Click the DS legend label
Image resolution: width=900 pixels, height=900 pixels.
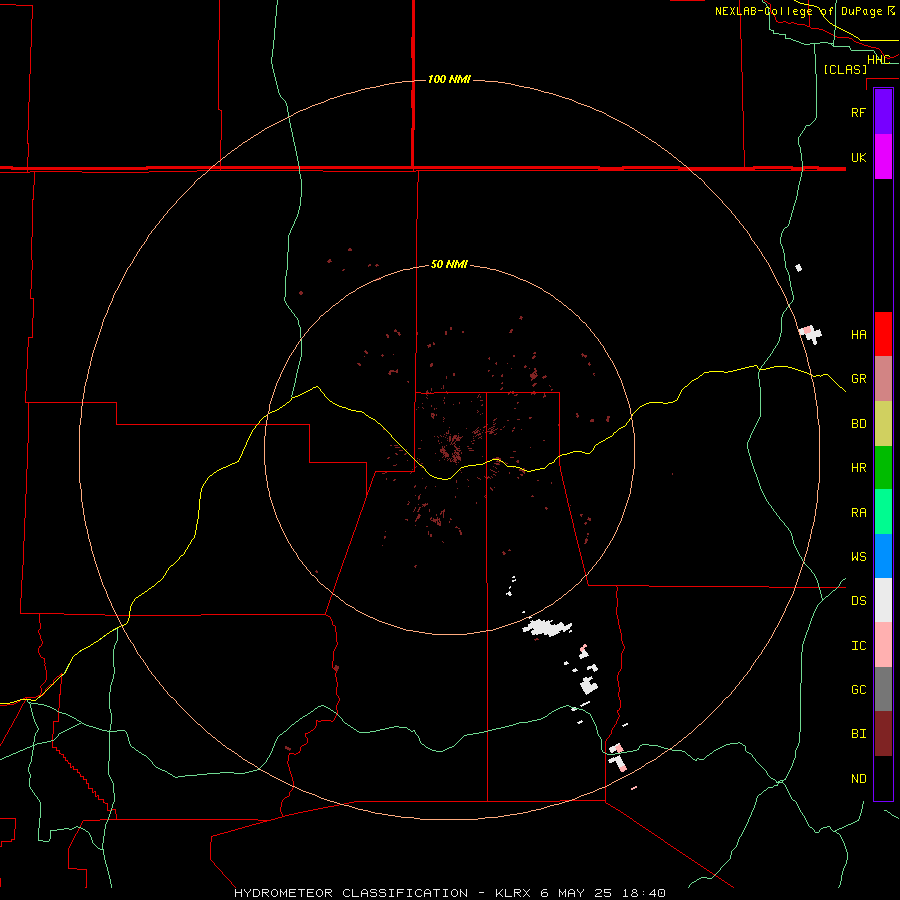tap(858, 601)
